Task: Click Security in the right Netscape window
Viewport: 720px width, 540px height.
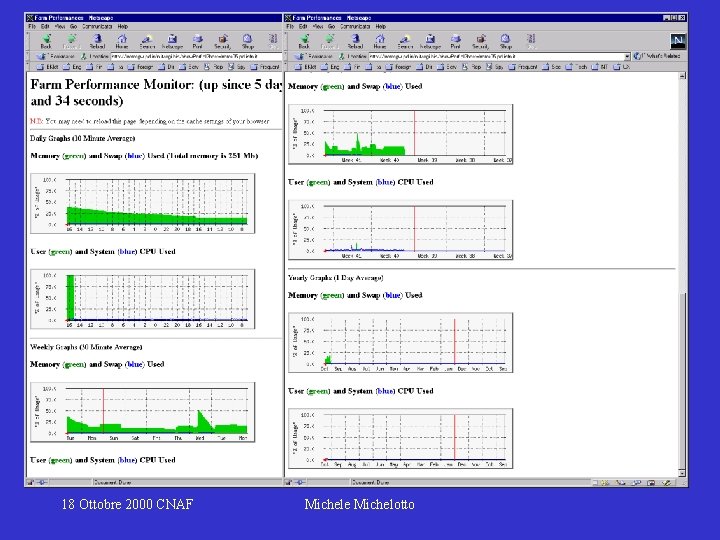Action: tap(480, 41)
